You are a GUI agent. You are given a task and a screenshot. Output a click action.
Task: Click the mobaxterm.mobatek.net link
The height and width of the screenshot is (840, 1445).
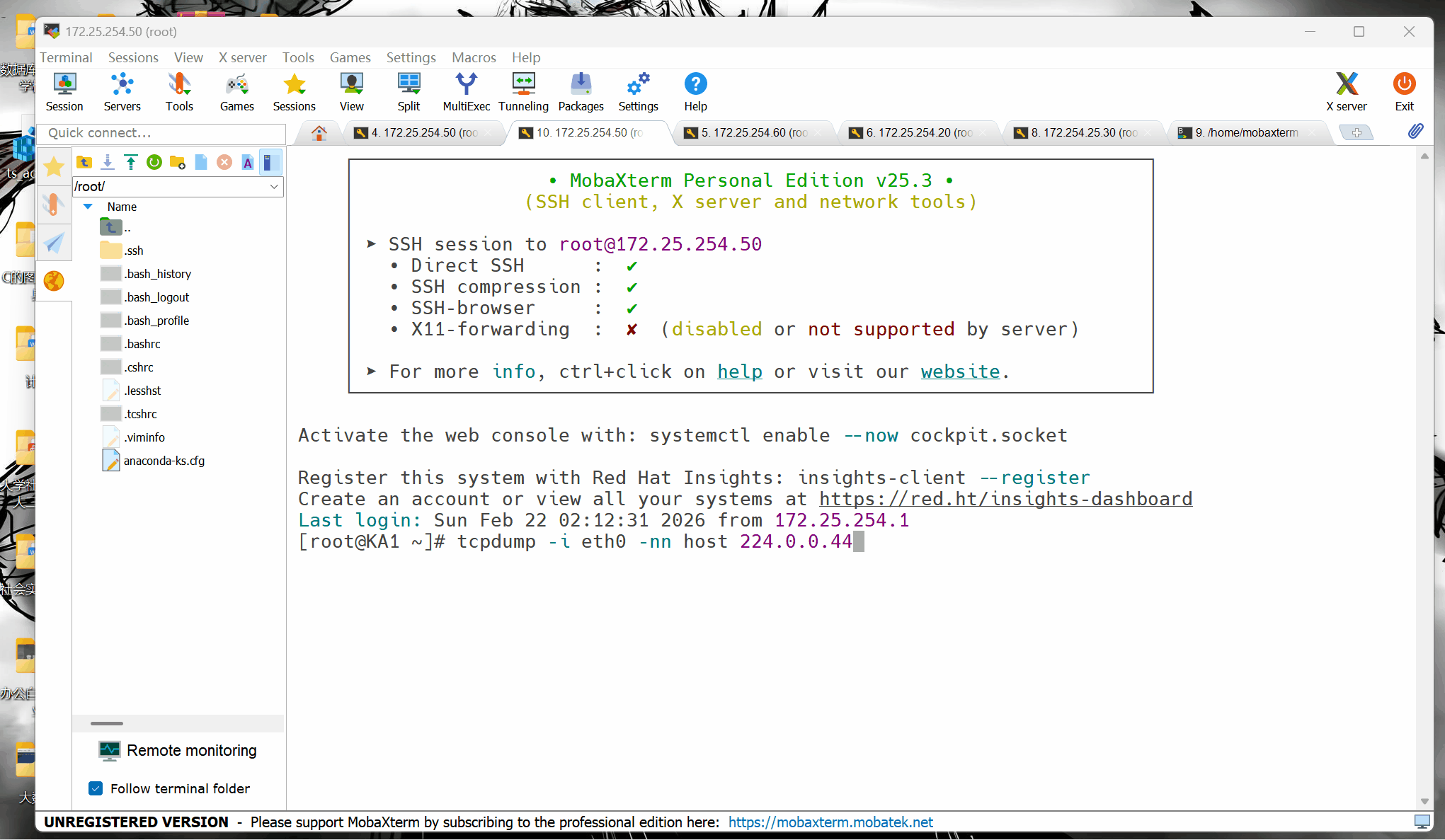830,822
